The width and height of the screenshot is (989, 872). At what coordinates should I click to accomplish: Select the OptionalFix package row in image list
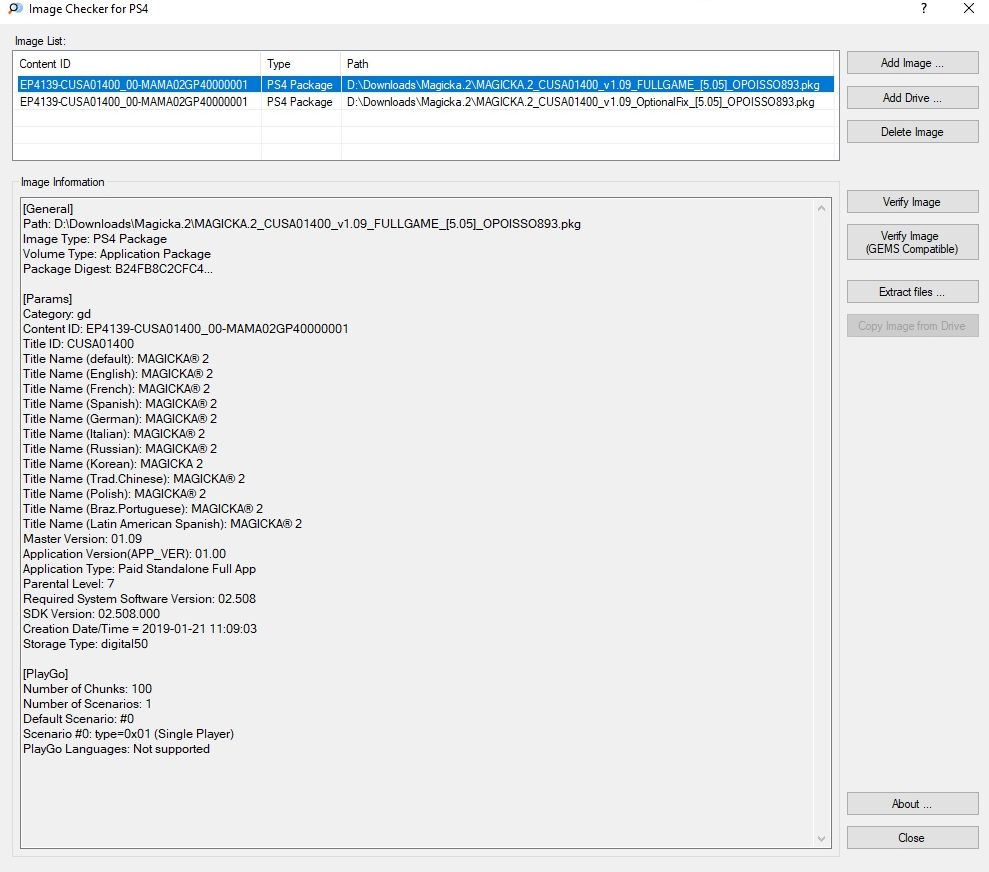pyautogui.click(x=426, y=102)
